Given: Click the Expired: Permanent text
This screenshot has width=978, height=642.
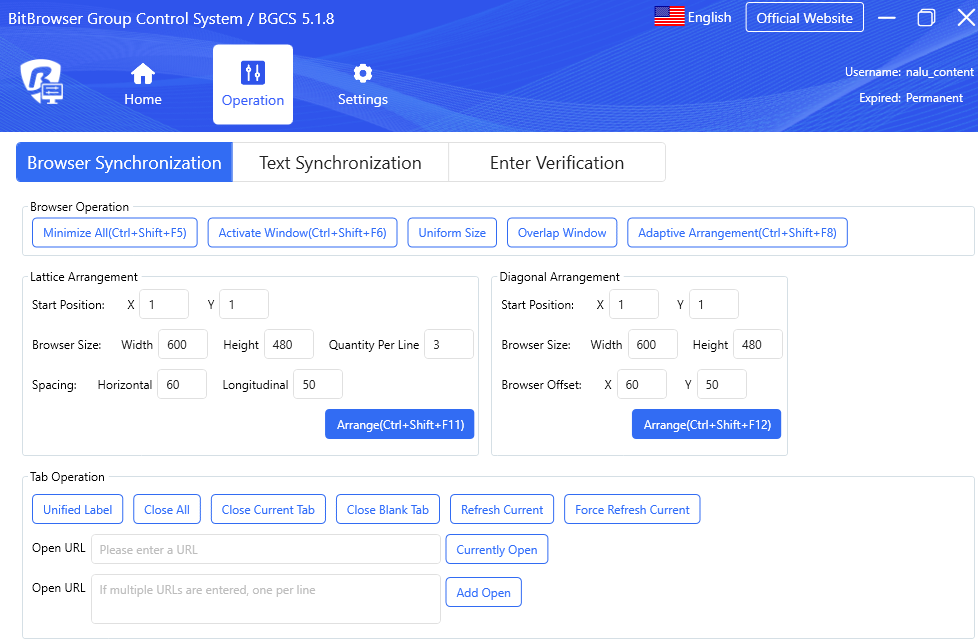Looking at the screenshot, I should click(911, 98).
